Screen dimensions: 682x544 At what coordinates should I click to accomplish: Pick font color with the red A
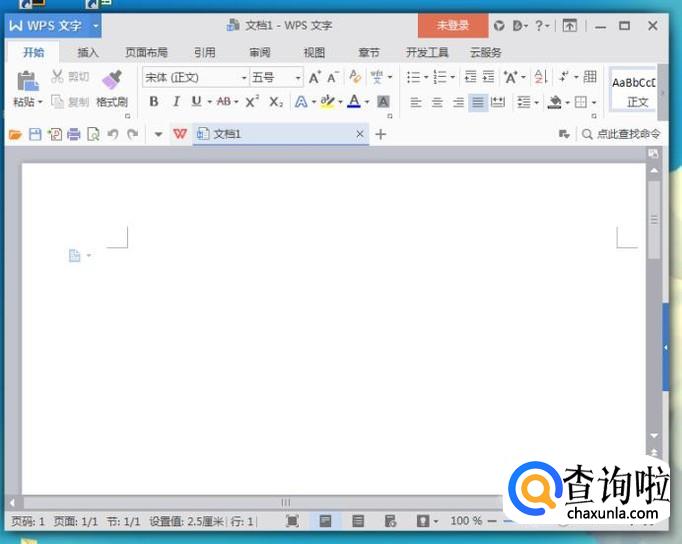[x=354, y=102]
